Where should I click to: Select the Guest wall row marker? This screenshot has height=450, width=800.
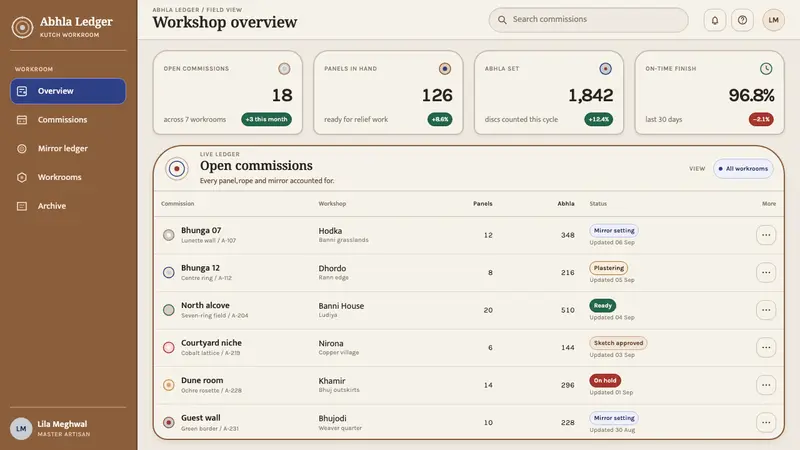[x=168, y=422]
